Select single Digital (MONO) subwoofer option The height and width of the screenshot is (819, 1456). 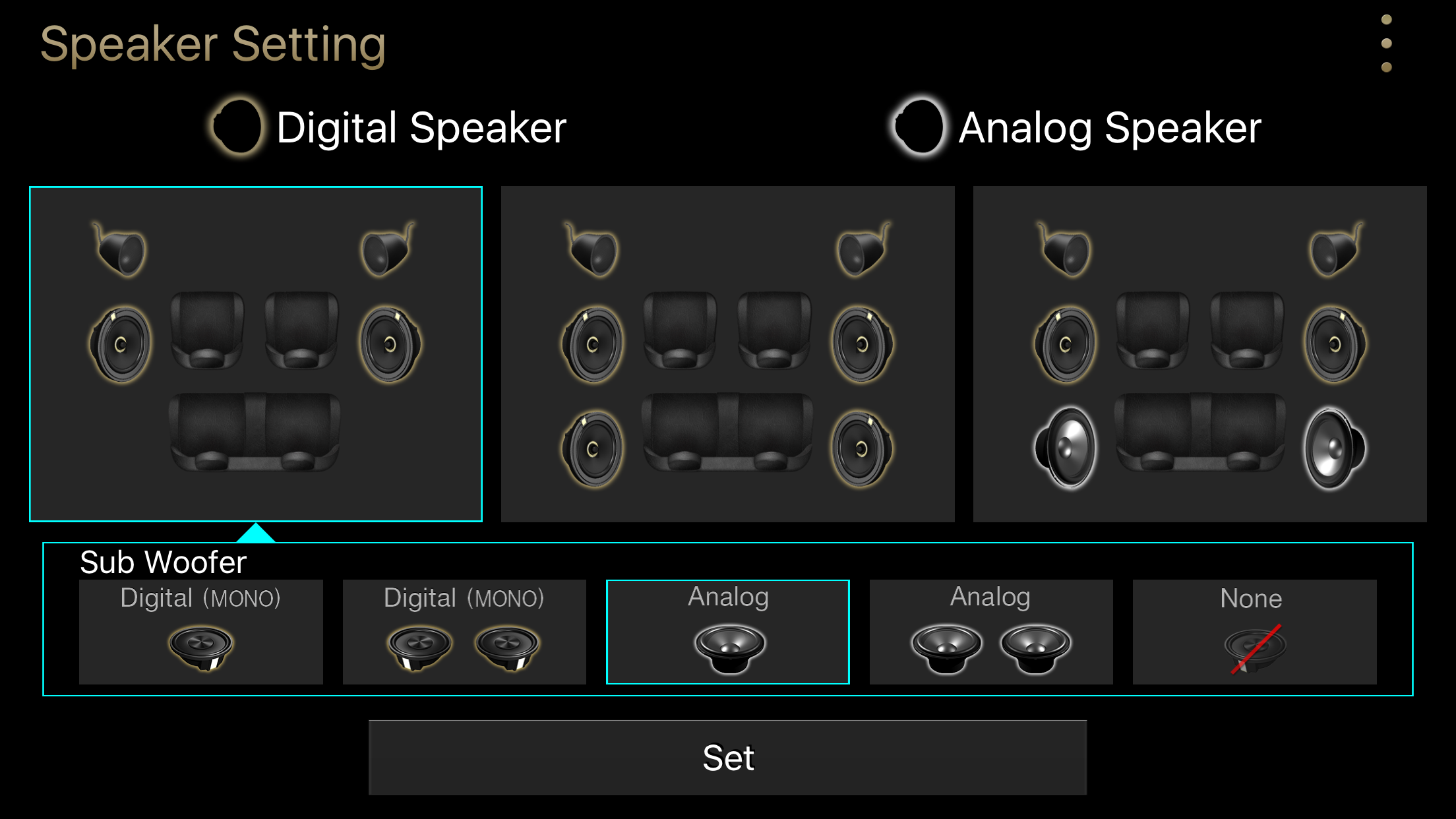[x=201, y=632]
